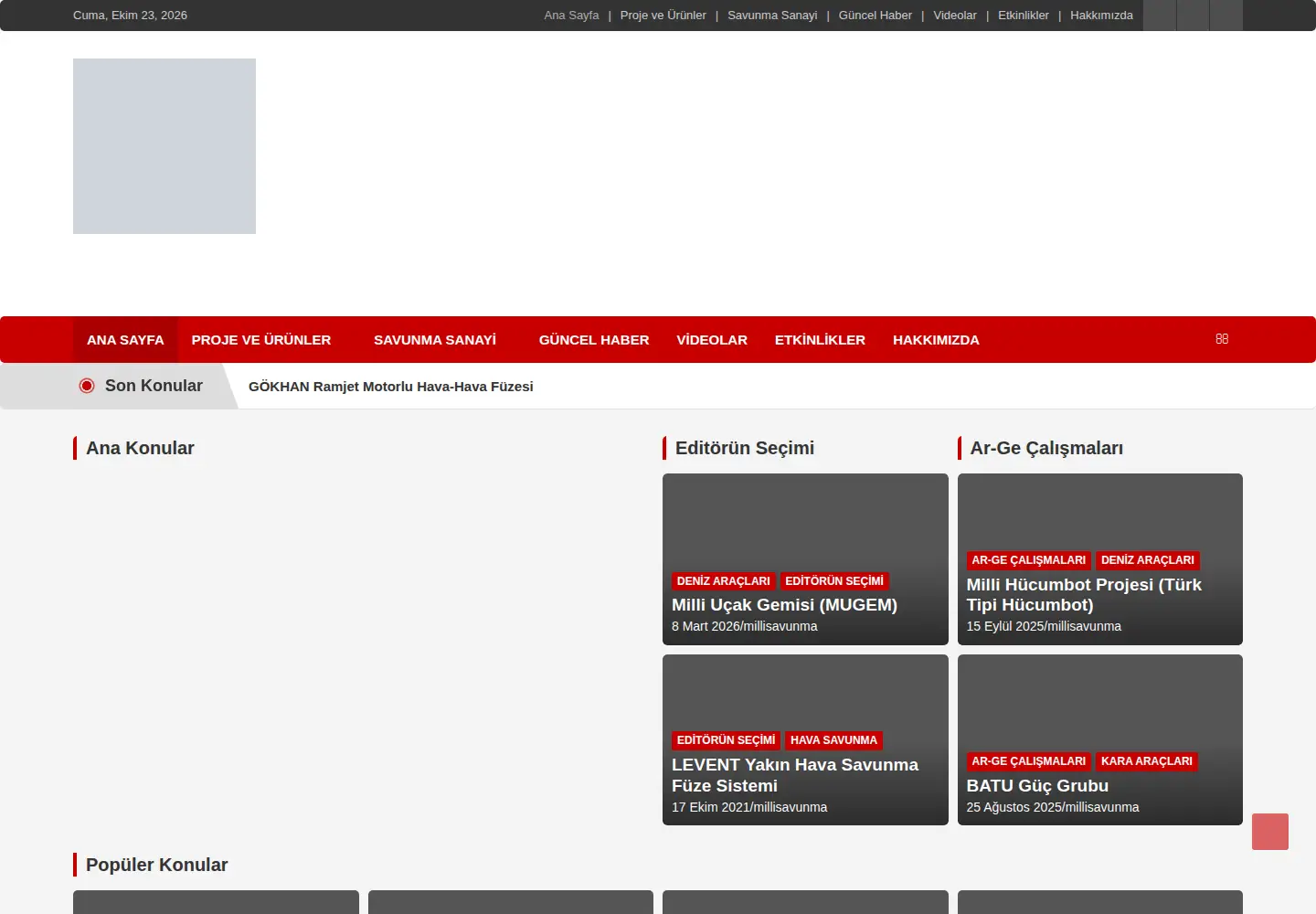Click DENİZ ARAÇLARI tag on the MUGEM card
The height and width of the screenshot is (914, 1316).
tap(724, 581)
